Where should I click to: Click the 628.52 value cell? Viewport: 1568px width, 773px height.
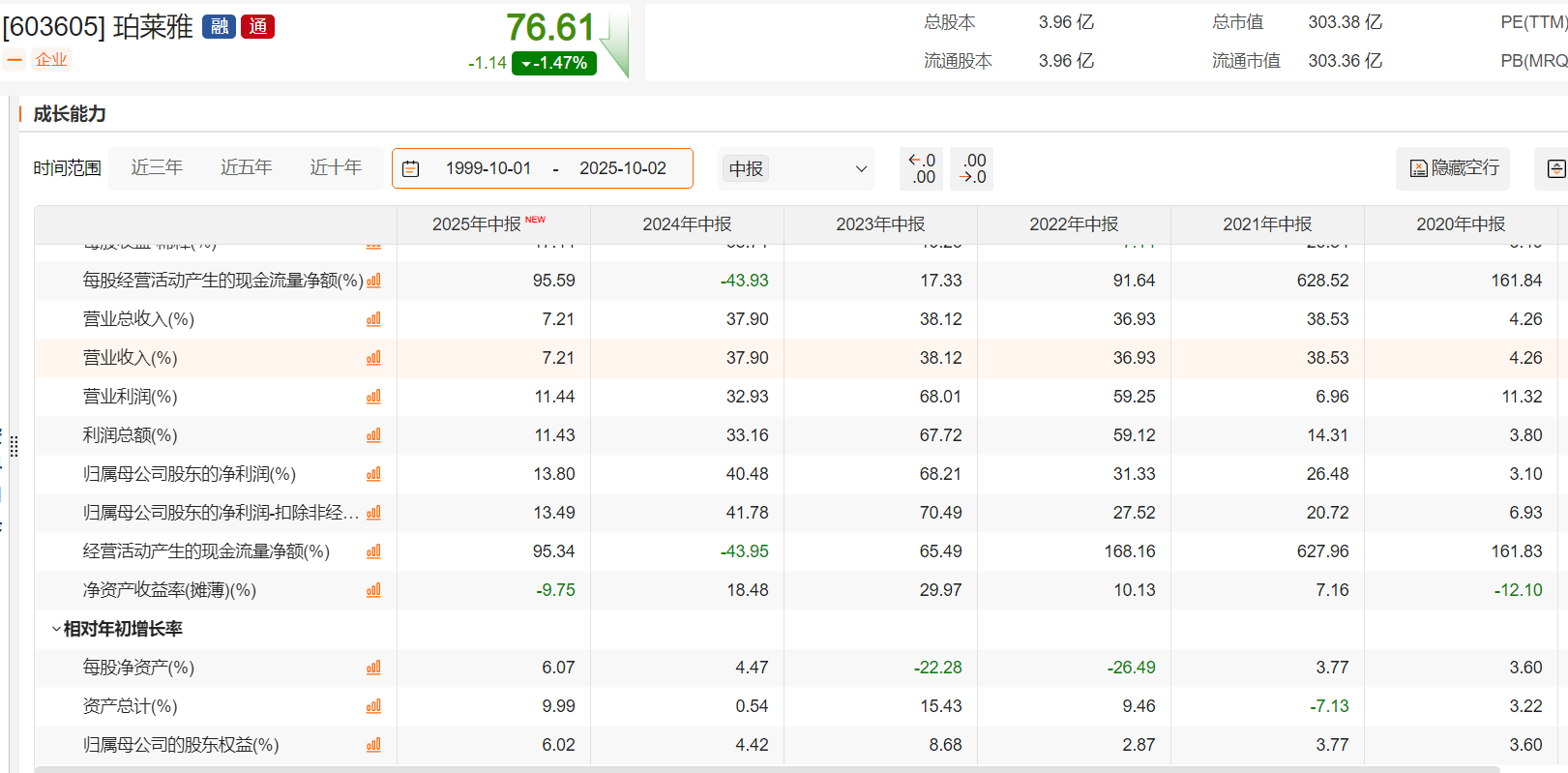(x=1322, y=281)
